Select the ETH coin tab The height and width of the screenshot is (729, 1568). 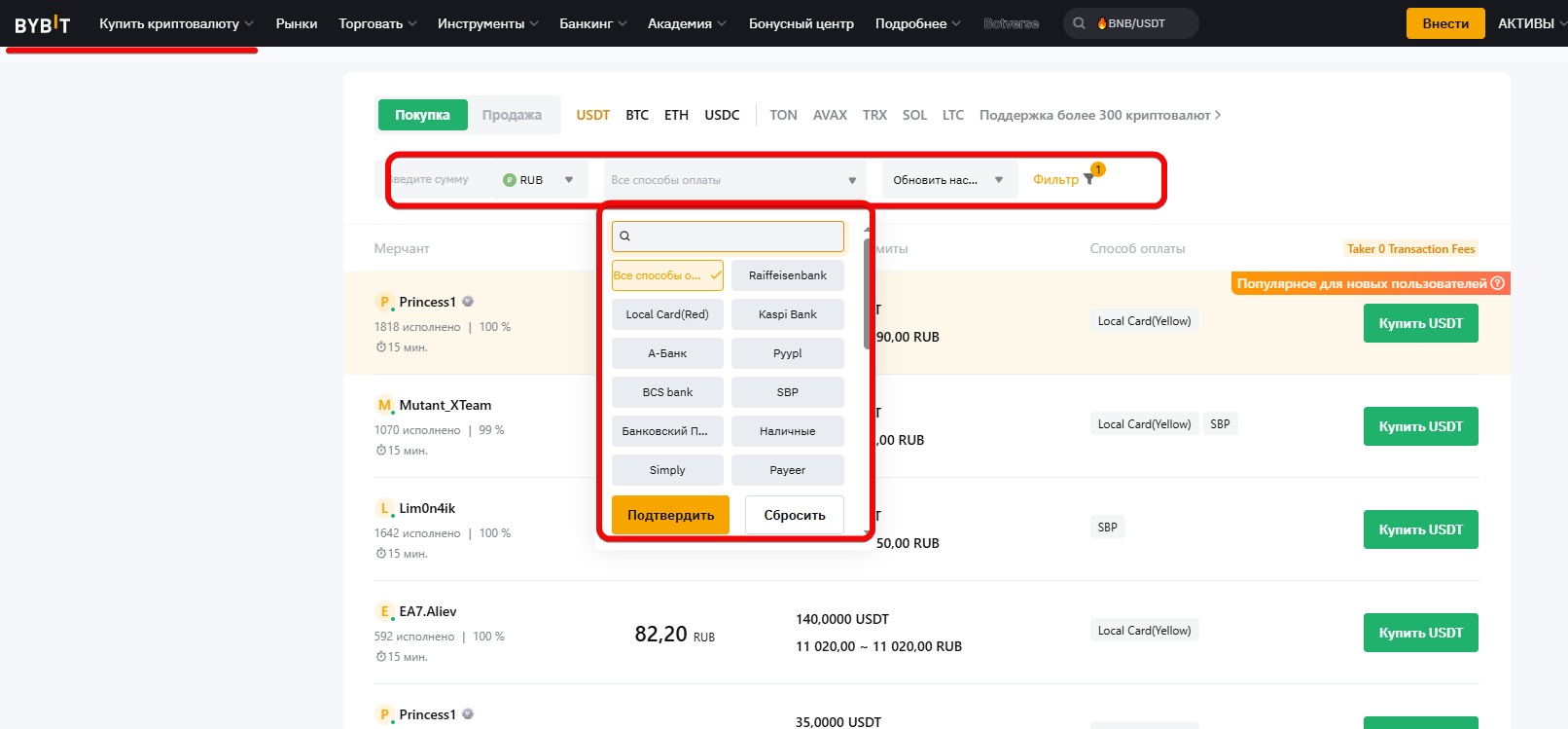click(676, 115)
